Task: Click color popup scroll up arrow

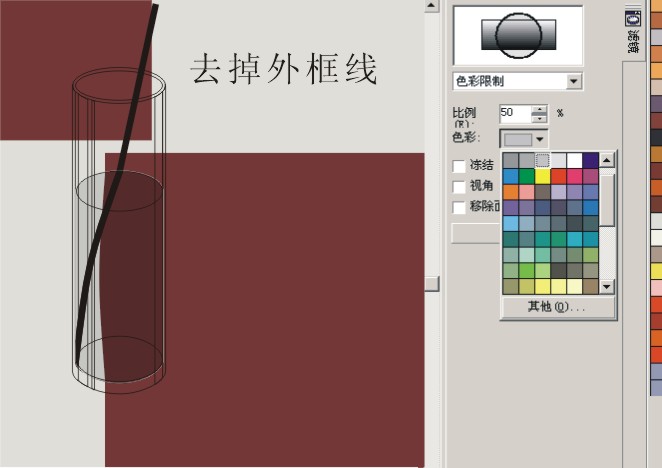Action: 607,160
